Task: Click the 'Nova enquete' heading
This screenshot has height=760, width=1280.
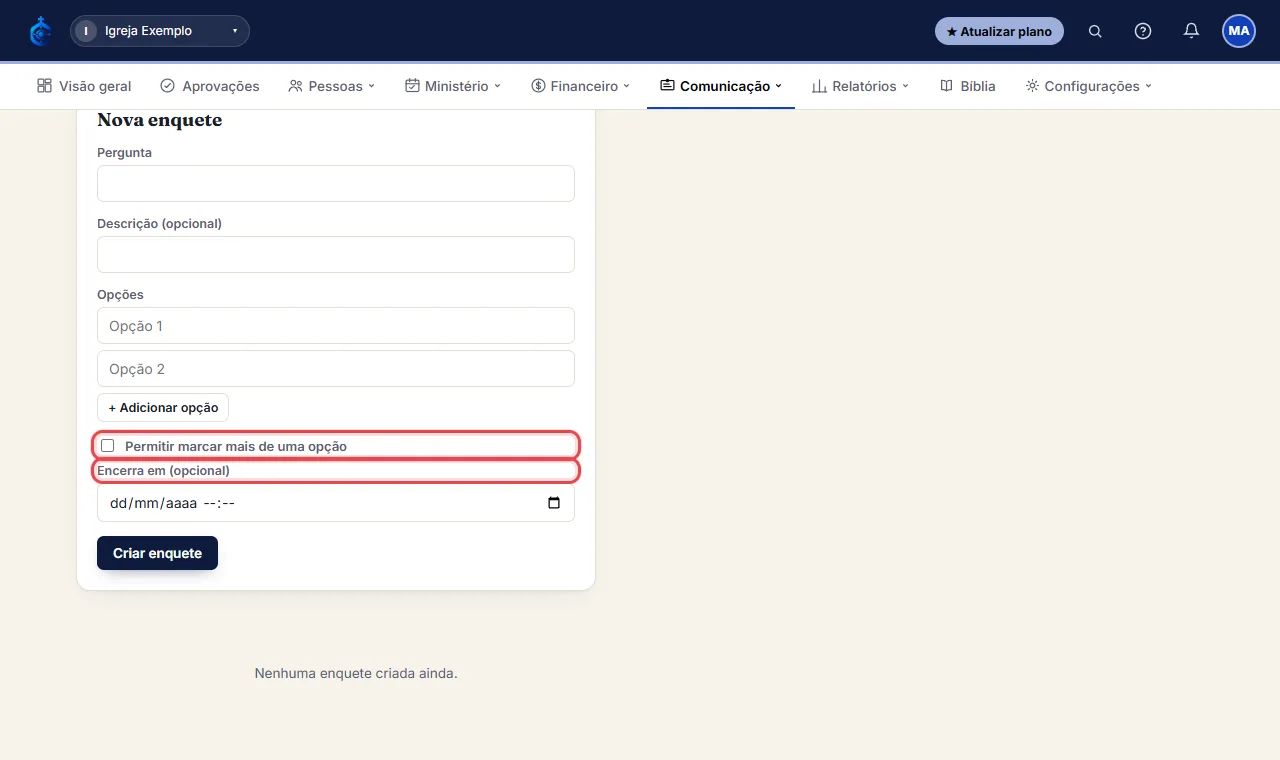Action: [x=160, y=120]
